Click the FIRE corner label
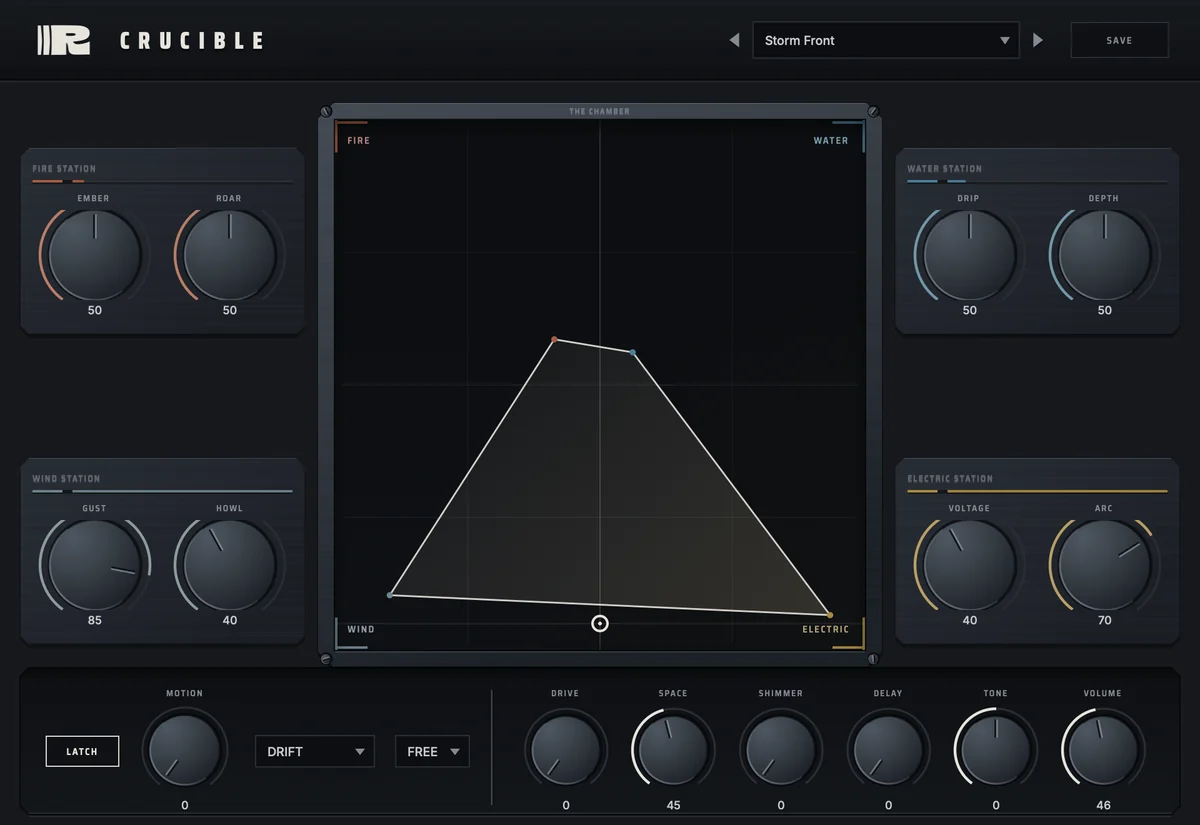The image size is (1200, 825). click(358, 141)
